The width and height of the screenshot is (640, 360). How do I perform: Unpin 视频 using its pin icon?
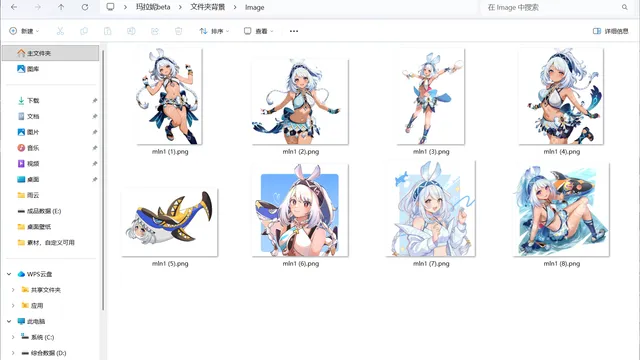(94, 164)
